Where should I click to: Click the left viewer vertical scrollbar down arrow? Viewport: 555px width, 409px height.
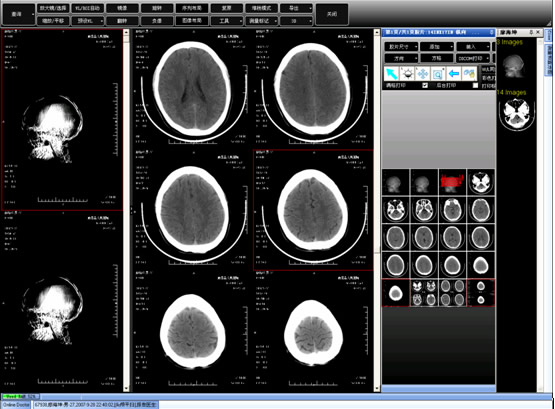click(126, 388)
